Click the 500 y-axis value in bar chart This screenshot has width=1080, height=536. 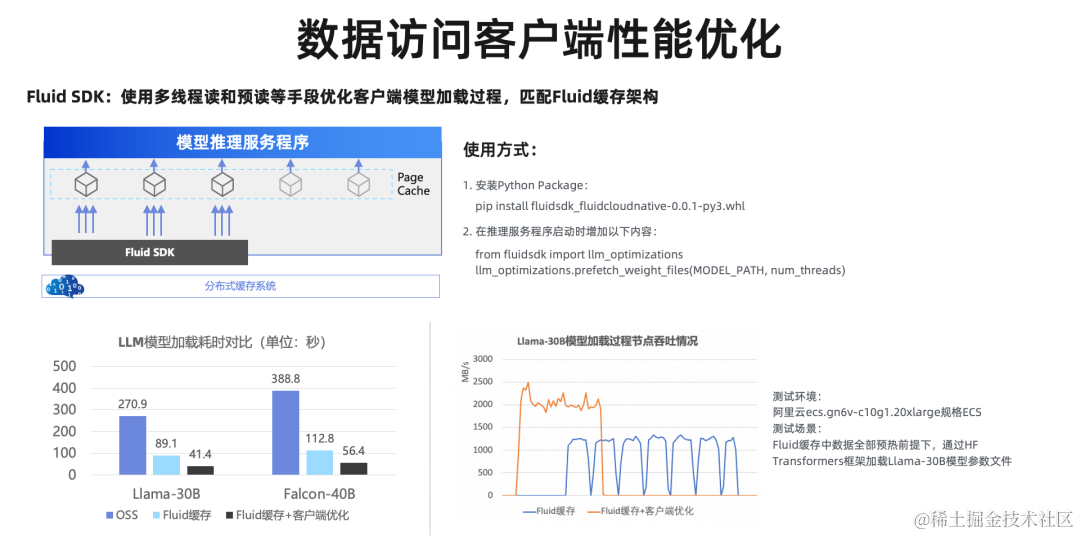(65, 367)
